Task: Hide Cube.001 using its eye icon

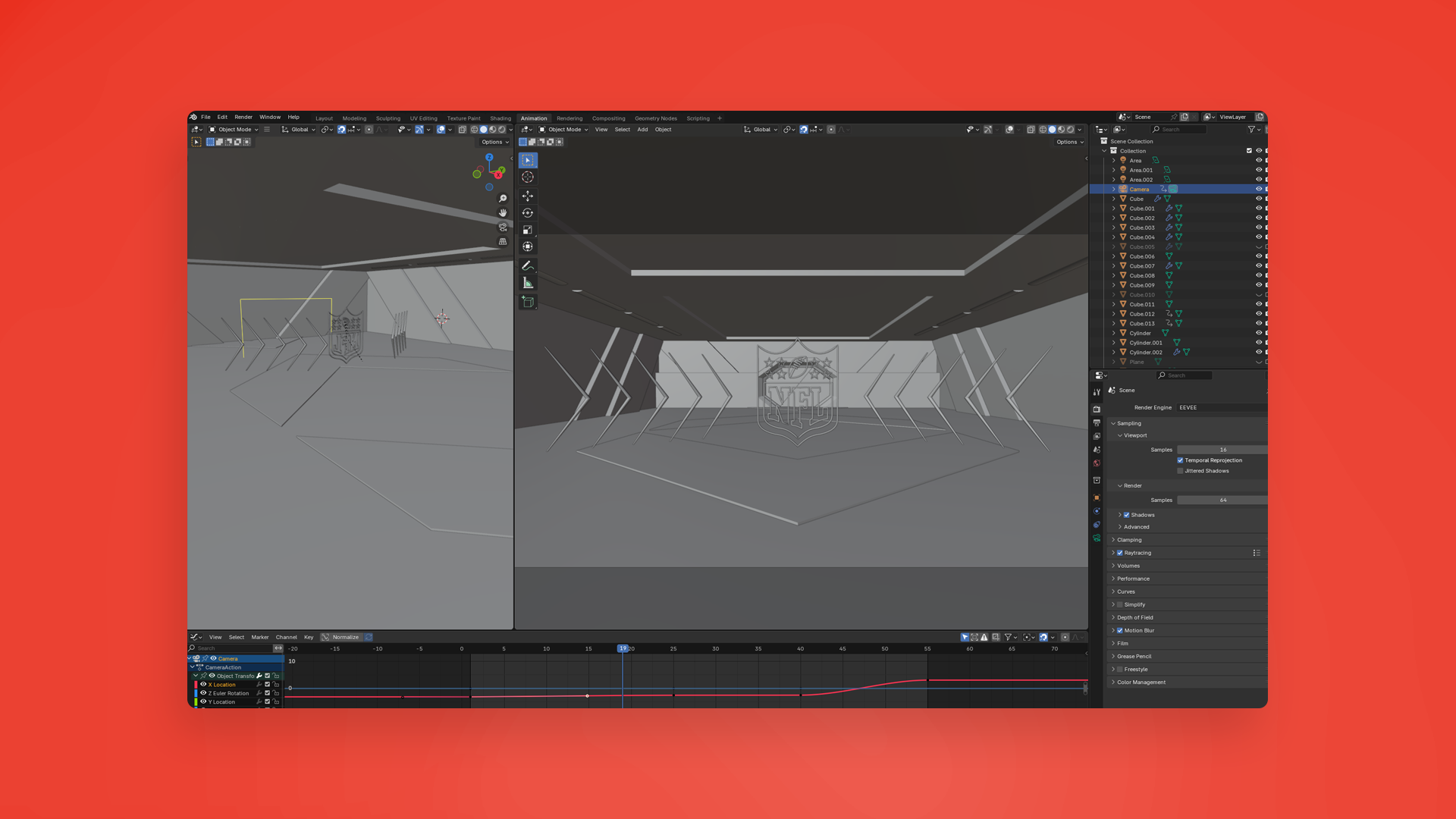Action: pos(1259,209)
